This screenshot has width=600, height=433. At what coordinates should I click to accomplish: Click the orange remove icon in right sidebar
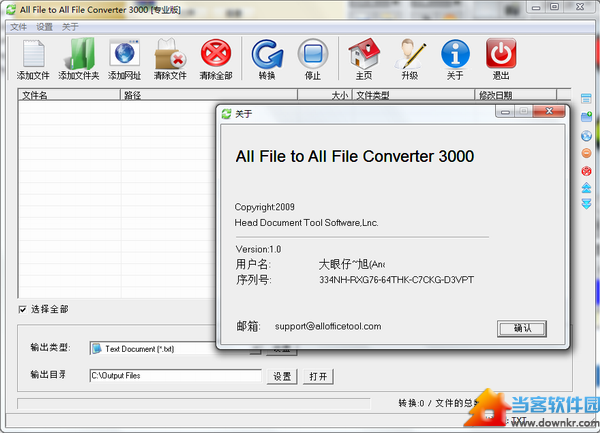click(586, 153)
